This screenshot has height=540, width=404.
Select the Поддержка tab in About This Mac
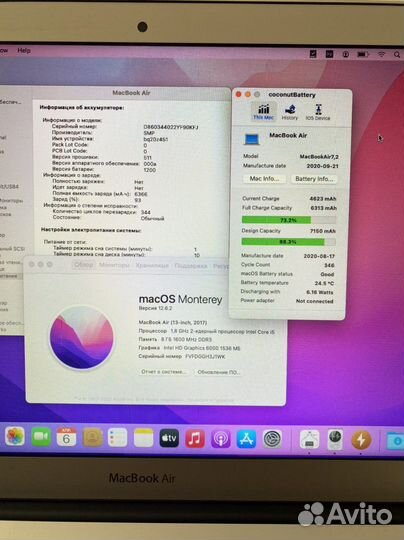click(x=191, y=266)
